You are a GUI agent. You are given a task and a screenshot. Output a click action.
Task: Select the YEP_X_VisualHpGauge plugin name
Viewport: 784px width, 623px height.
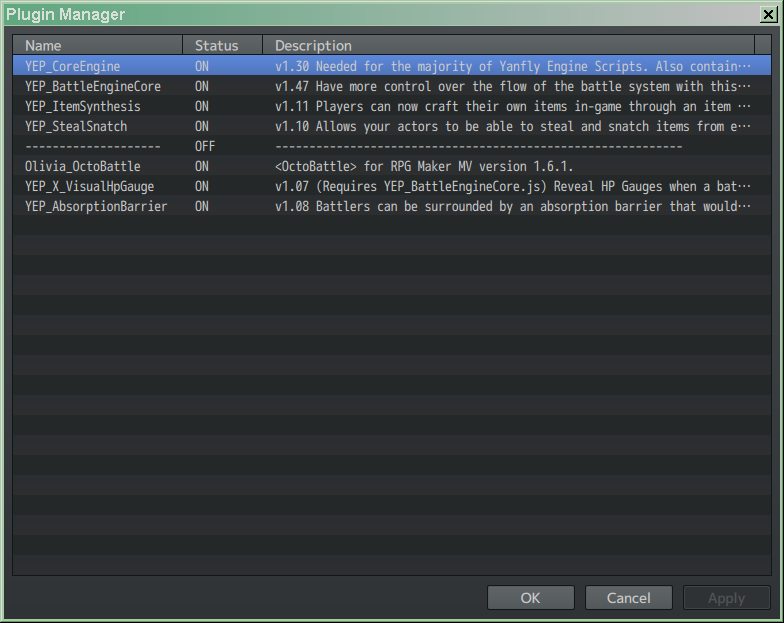[90, 186]
